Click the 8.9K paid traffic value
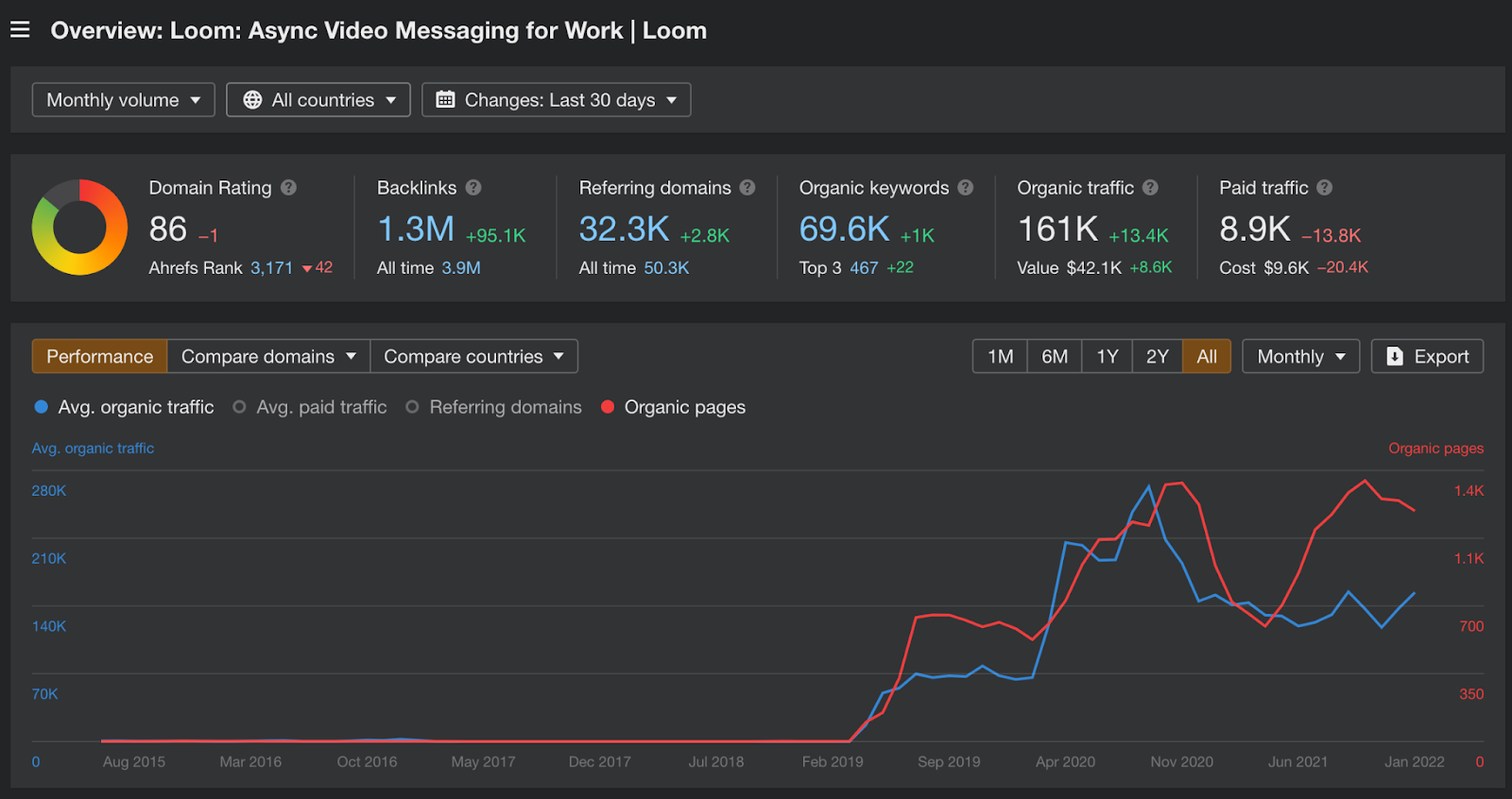Screen dimensions: 1512x799 coord(1255,229)
